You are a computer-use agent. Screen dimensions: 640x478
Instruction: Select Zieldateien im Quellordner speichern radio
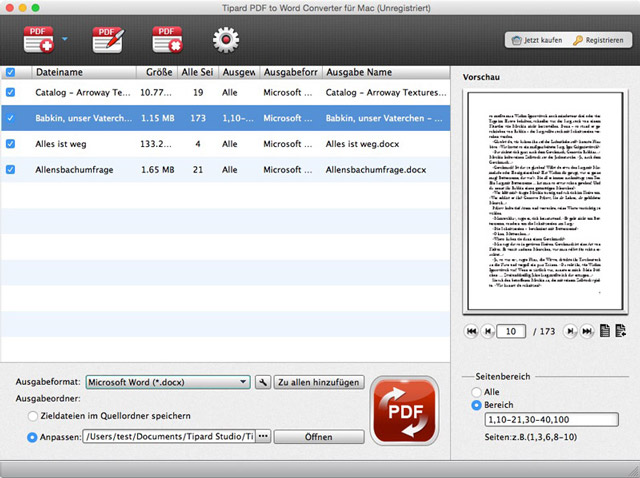pyautogui.click(x=33, y=416)
